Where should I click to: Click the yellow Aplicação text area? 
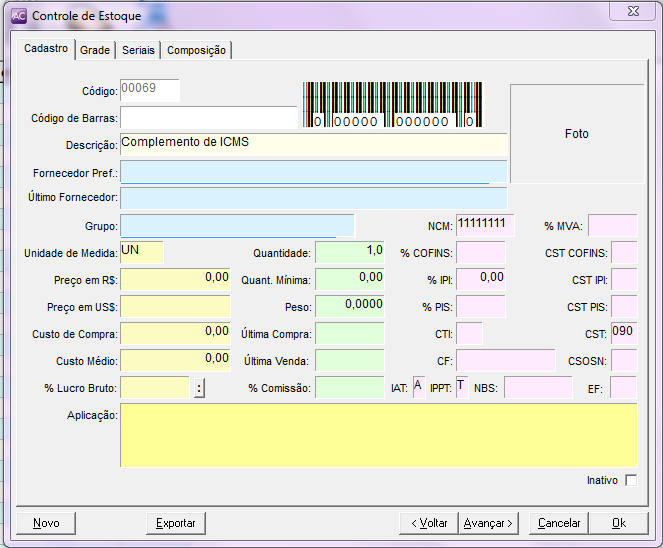[378, 435]
